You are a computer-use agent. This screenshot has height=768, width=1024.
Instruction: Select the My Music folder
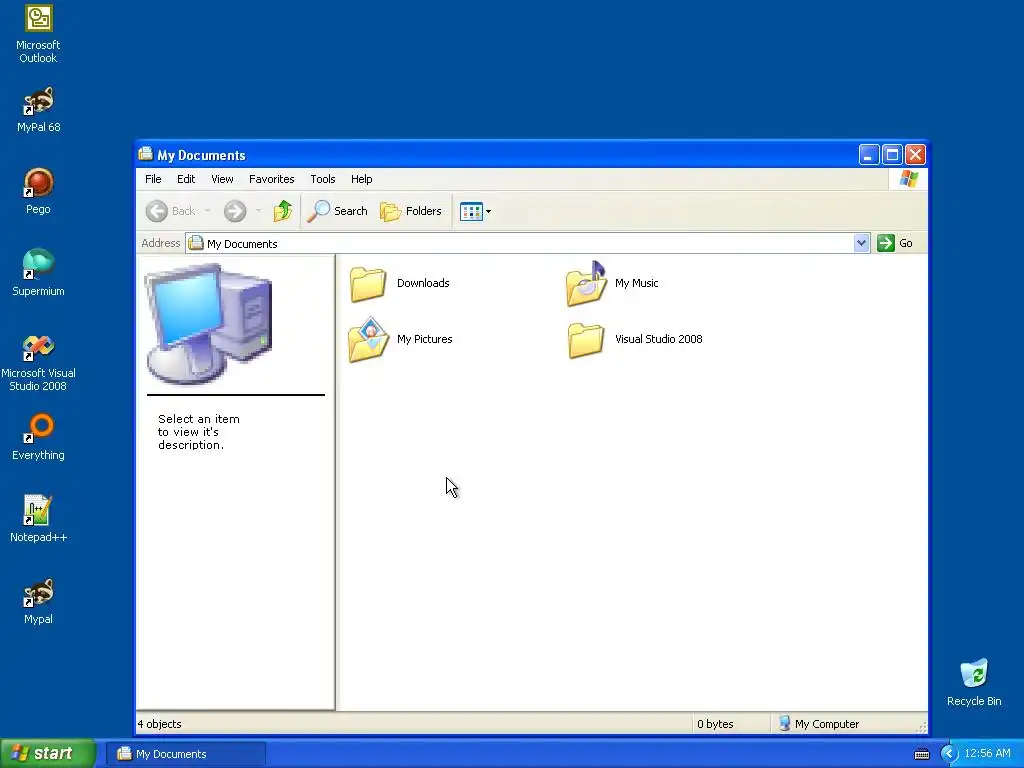pyautogui.click(x=612, y=283)
